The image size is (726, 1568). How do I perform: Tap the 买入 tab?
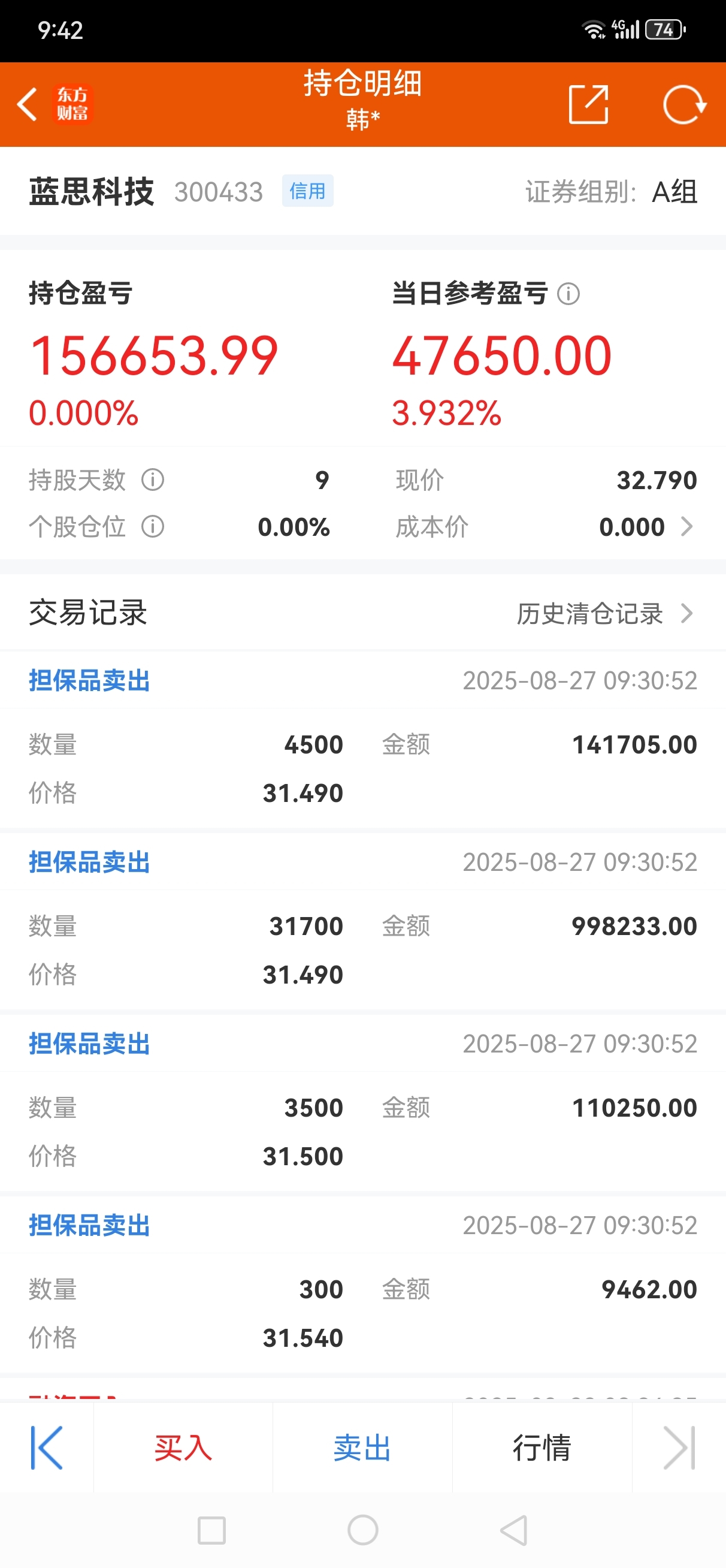click(183, 1448)
